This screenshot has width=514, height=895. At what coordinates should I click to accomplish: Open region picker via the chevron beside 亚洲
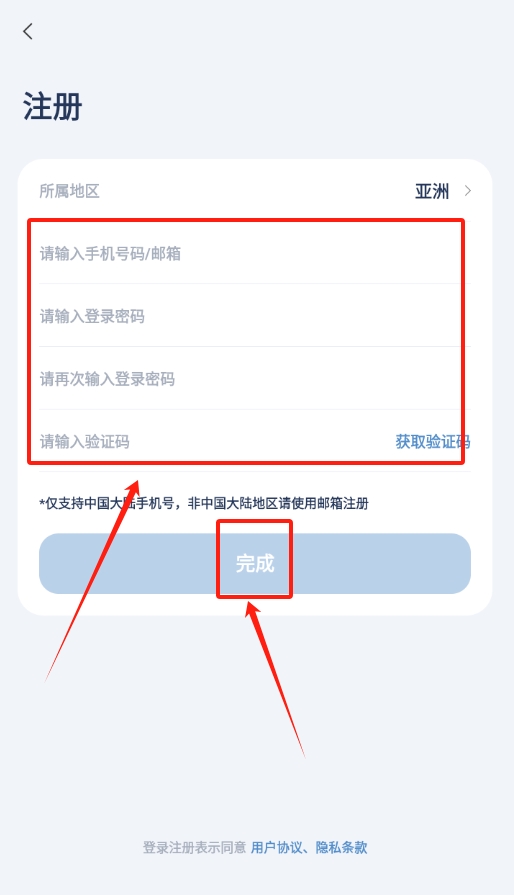coord(468,191)
